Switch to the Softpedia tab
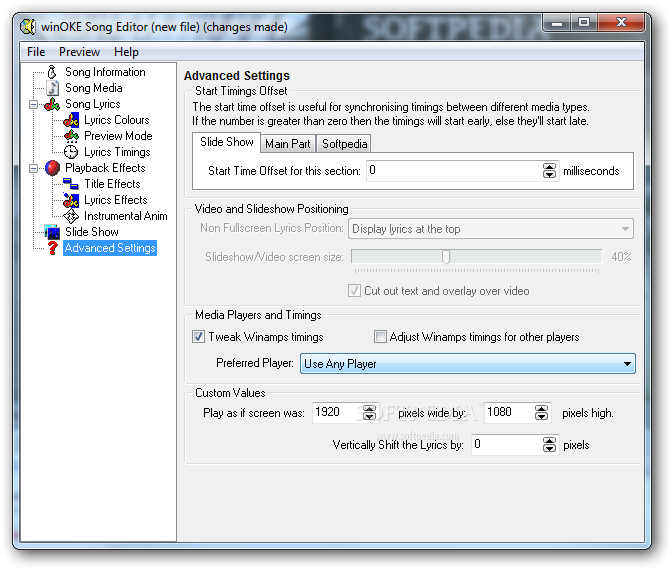The height and width of the screenshot is (570, 672). [344, 144]
